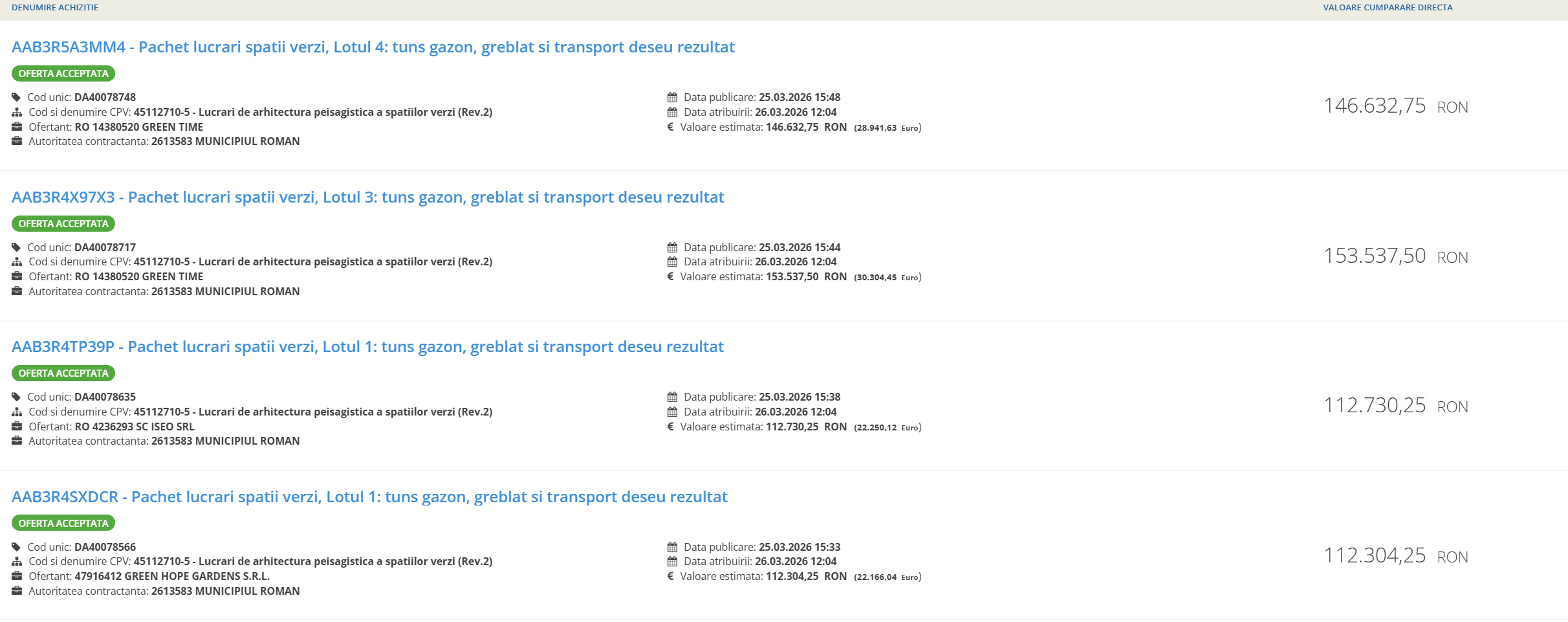Click the OFERTA ACCEPTATA badge under AAB3R4SXDCR
Image resolution: width=1568 pixels, height=622 pixels.
(63, 523)
